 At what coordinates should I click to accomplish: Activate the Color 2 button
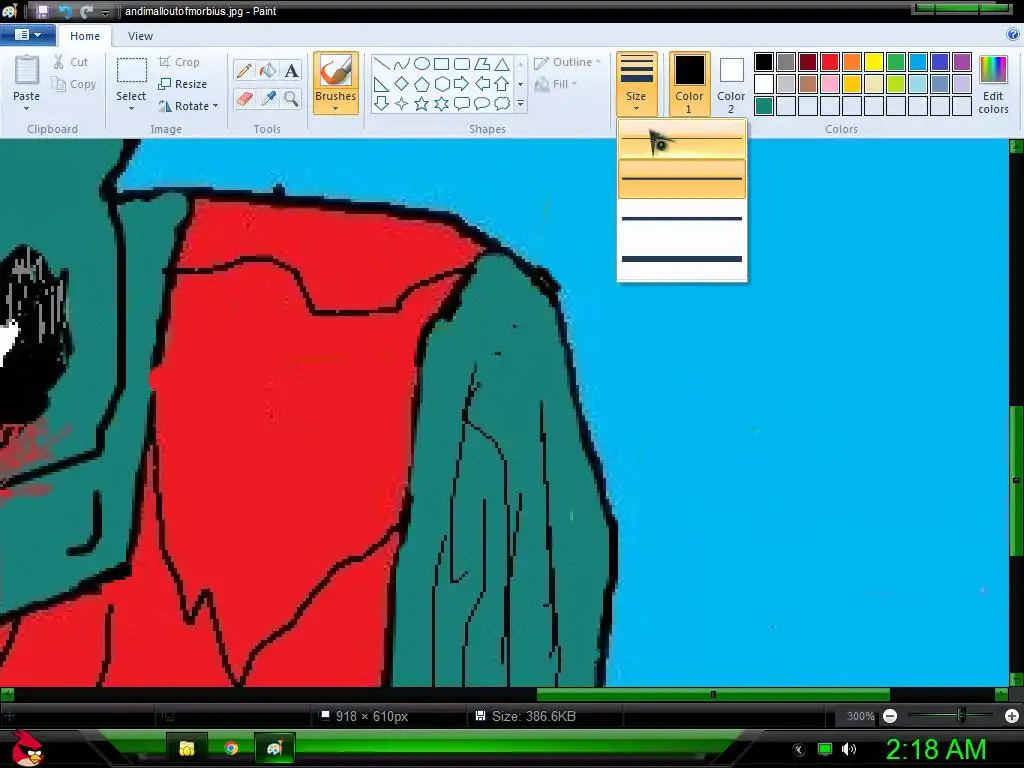(731, 84)
